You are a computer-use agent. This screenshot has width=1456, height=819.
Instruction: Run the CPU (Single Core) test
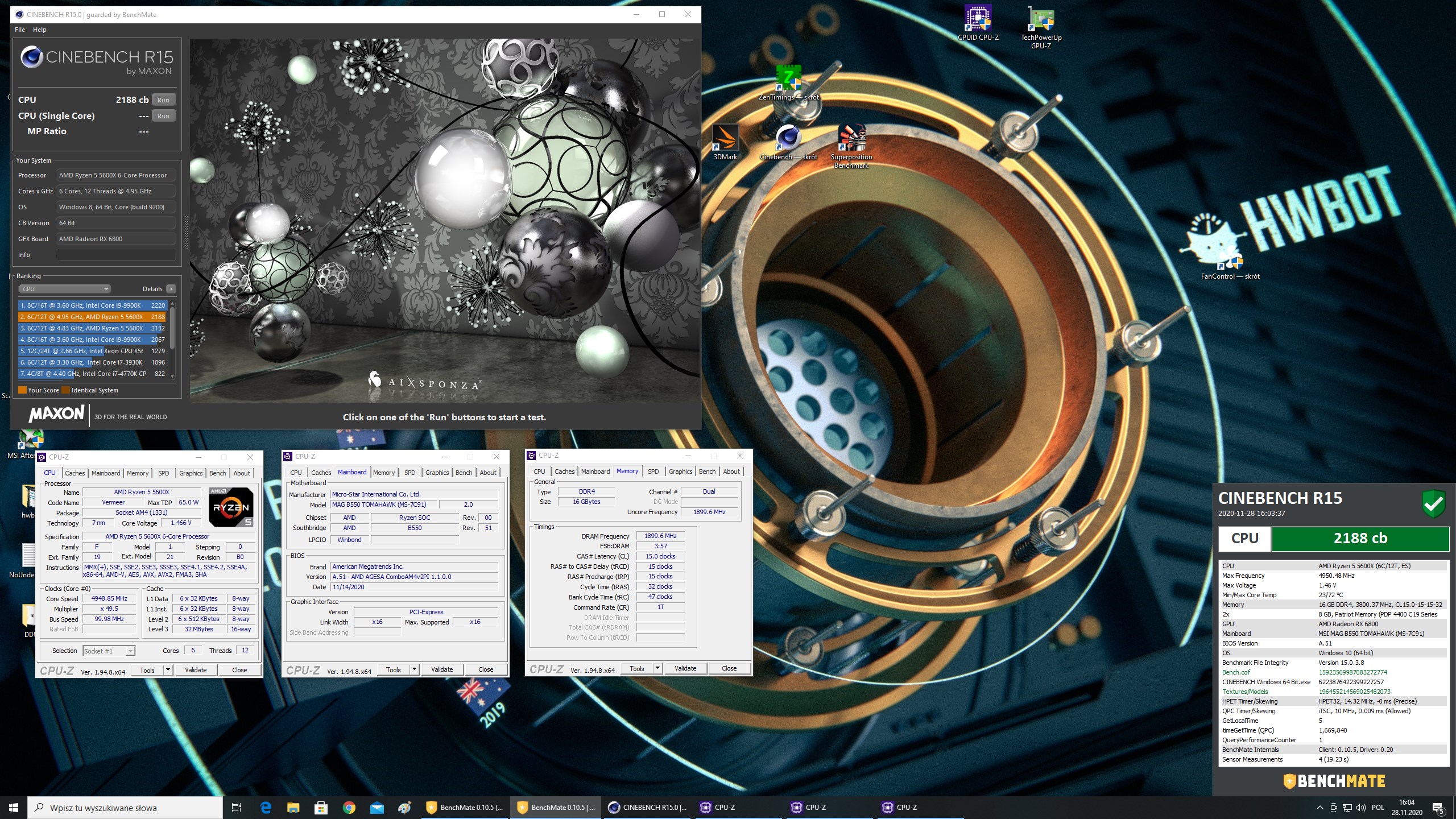(x=164, y=115)
